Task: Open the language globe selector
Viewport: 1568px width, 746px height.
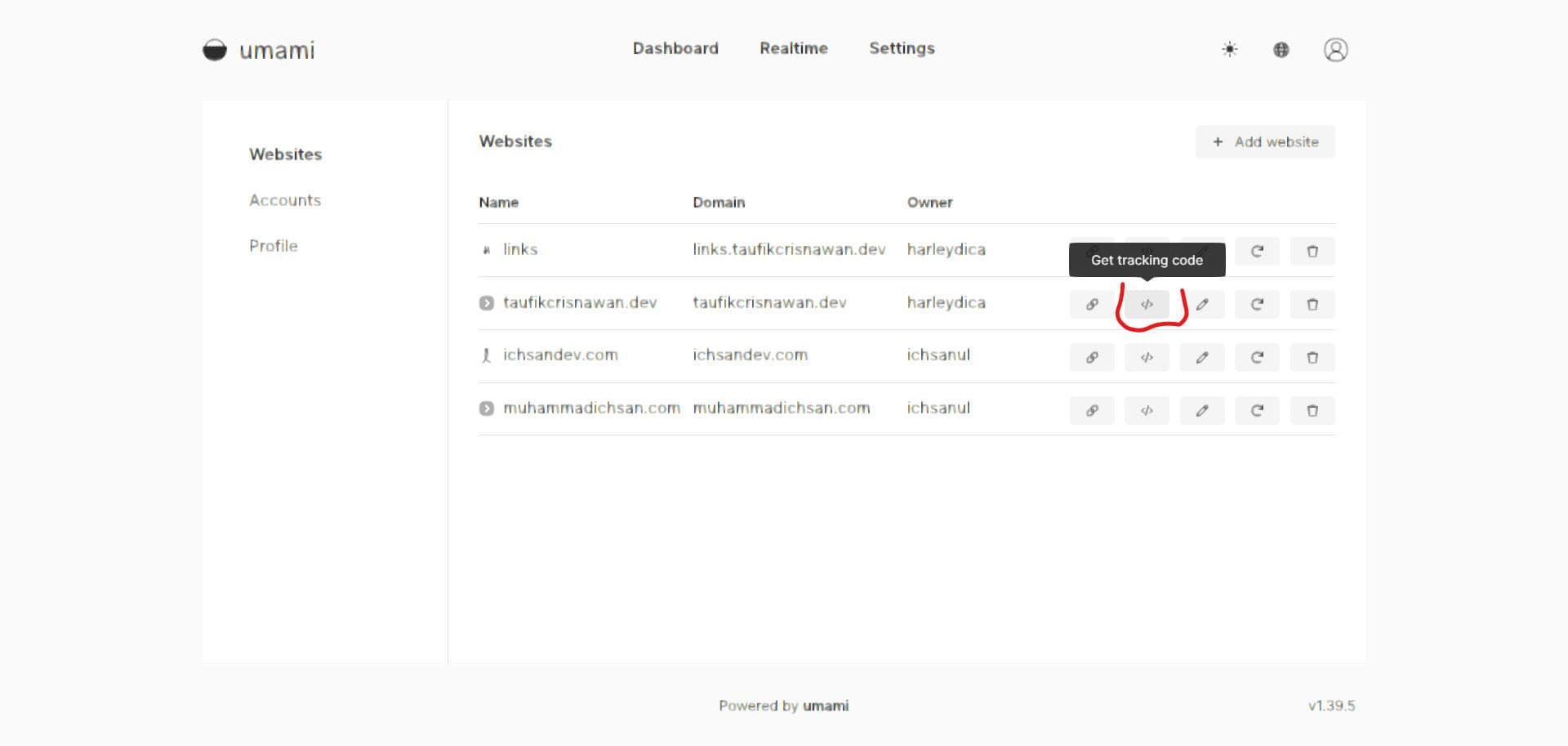Action: pos(1281,49)
